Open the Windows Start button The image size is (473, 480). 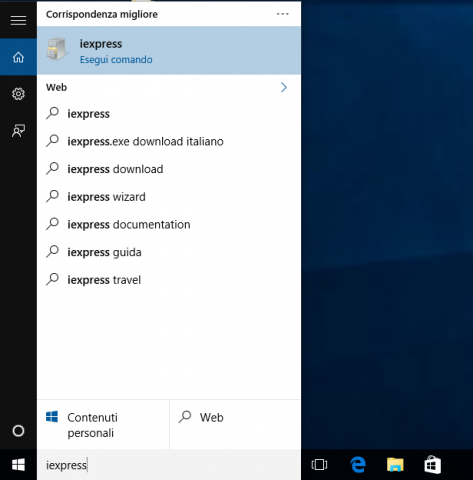[x=18, y=465]
